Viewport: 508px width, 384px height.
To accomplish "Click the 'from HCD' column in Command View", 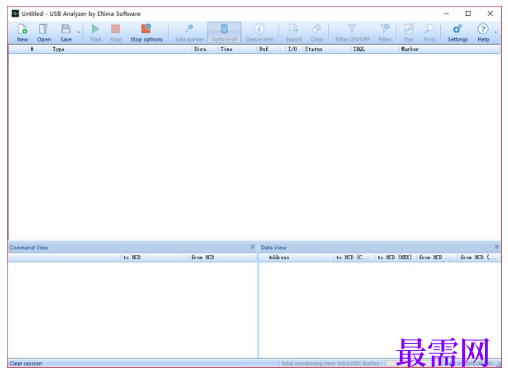I will click(x=223, y=257).
